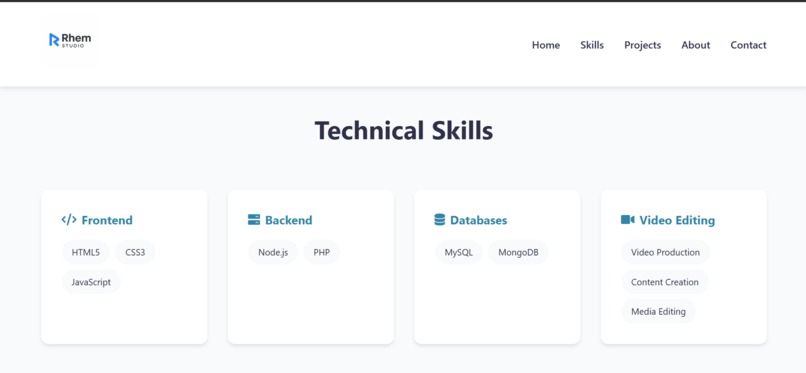Select the Video Production tag
Image resolution: width=806 pixels, height=373 pixels.
tap(666, 252)
